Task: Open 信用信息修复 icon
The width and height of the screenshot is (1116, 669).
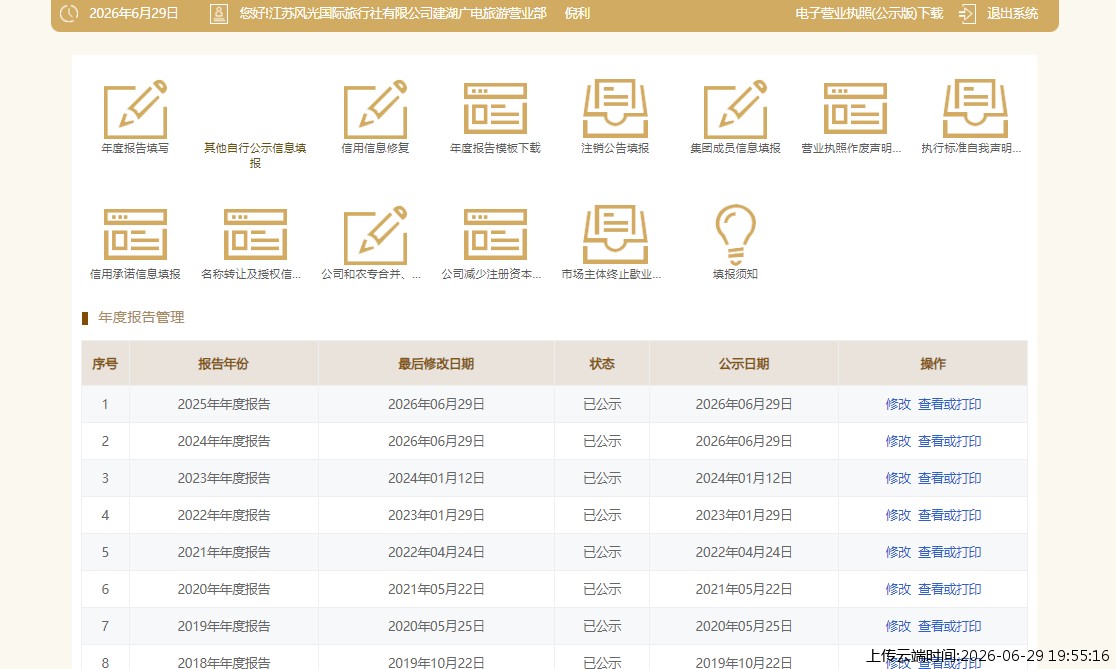Action: pyautogui.click(x=375, y=110)
